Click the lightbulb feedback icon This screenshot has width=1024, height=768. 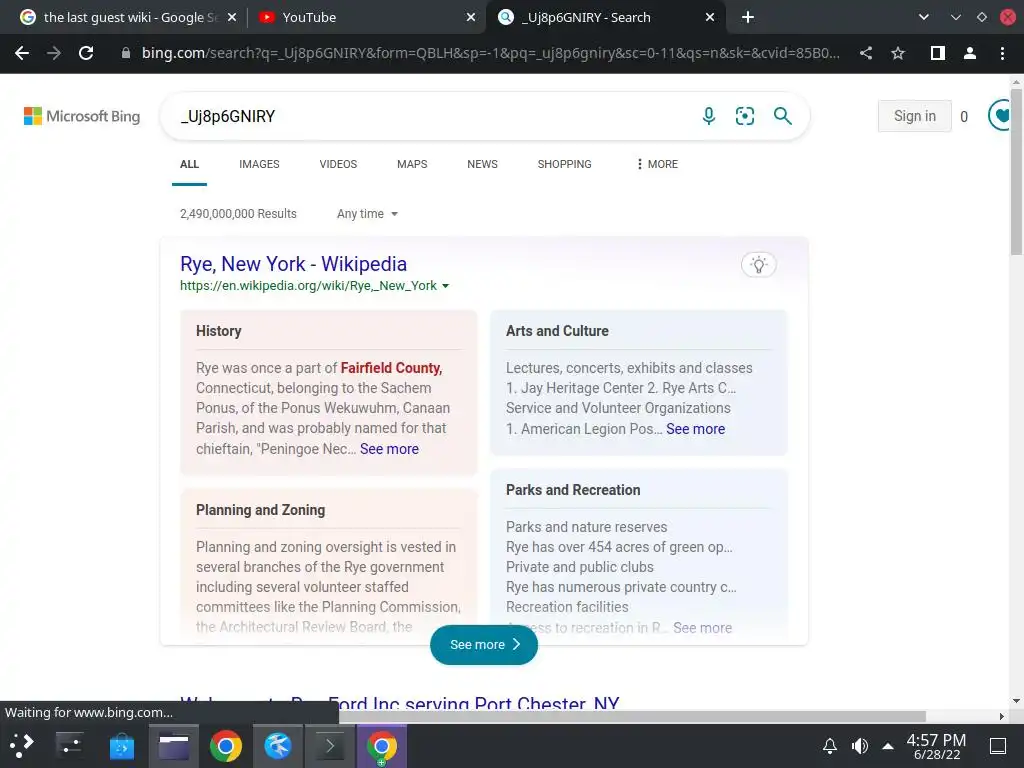(758, 264)
